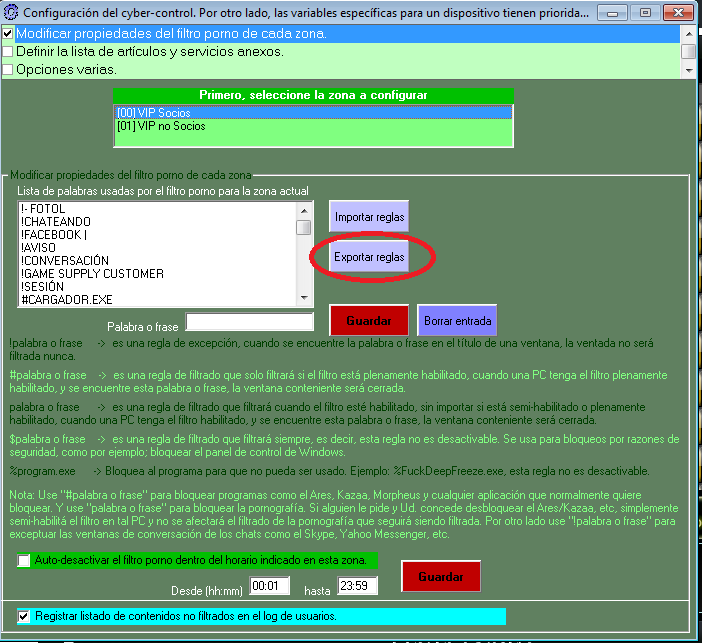Click the top options list scrollbar thumb

click(688, 51)
